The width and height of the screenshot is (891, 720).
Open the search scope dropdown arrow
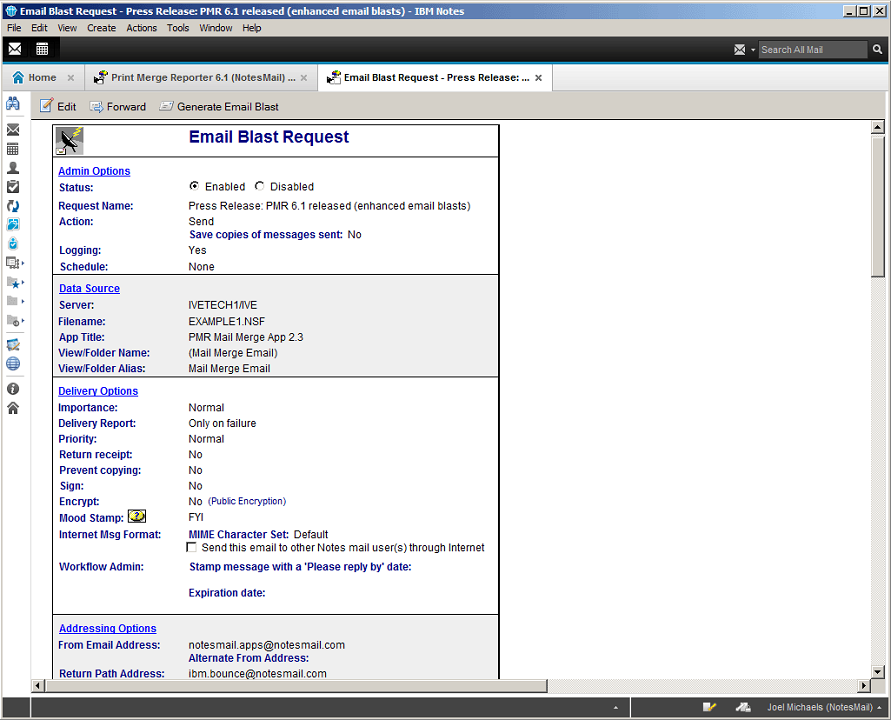point(752,50)
